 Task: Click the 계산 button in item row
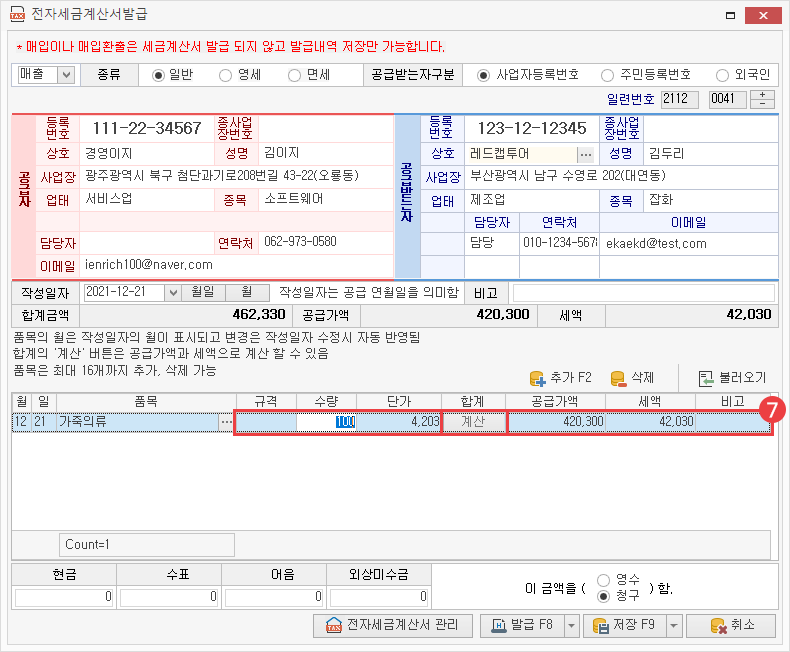pyautogui.click(x=473, y=422)
